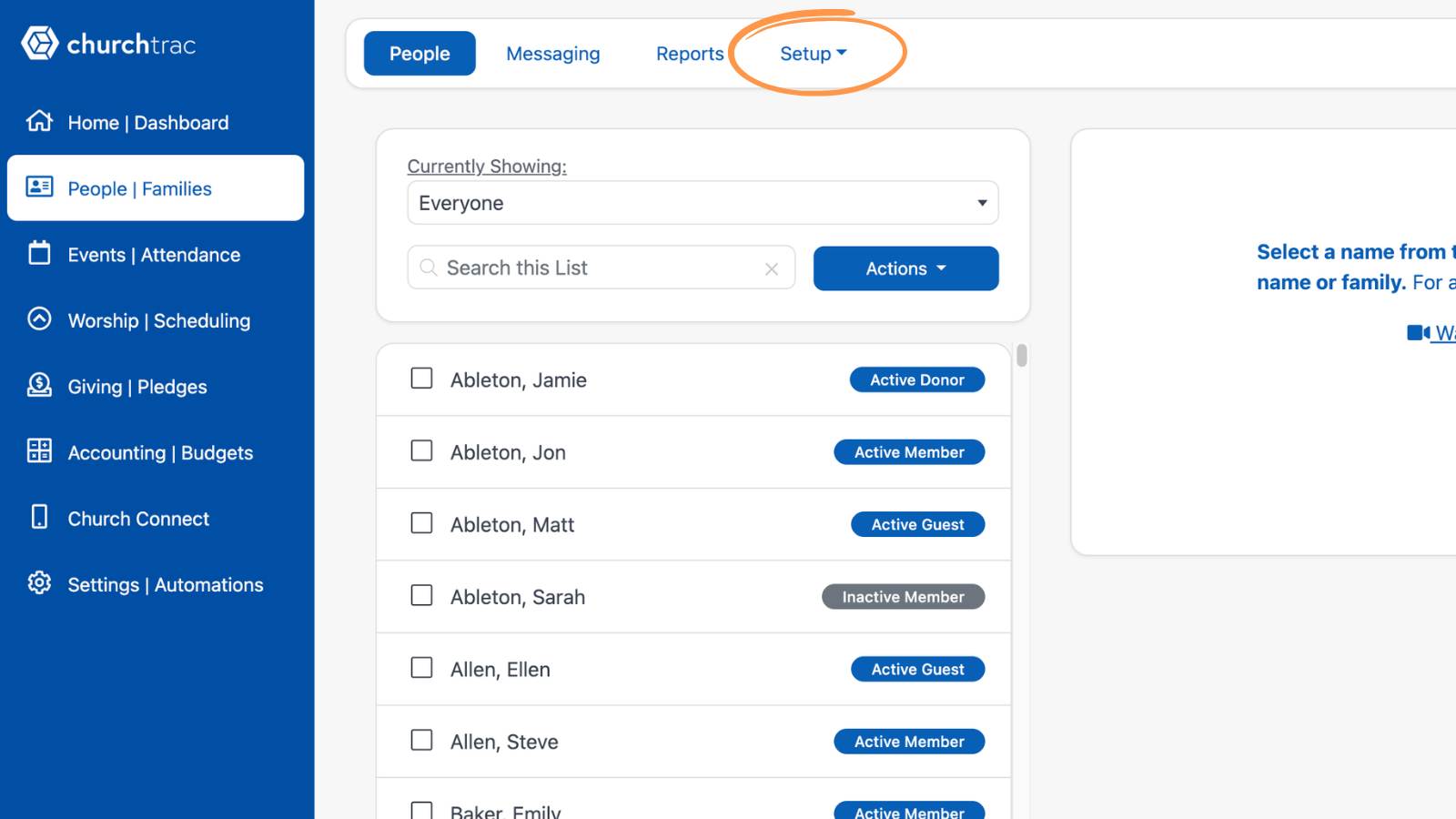Click the Settings gear icon
Image resolution: width=1456 pixels, height=819 pixels.
[x=39, y=582]
